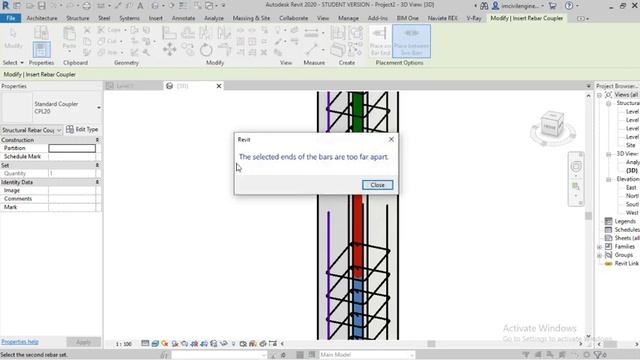Switch to the Annotate ribbon tab
Viewport: 640px width, 360px height.
click(x=183, y=18)
